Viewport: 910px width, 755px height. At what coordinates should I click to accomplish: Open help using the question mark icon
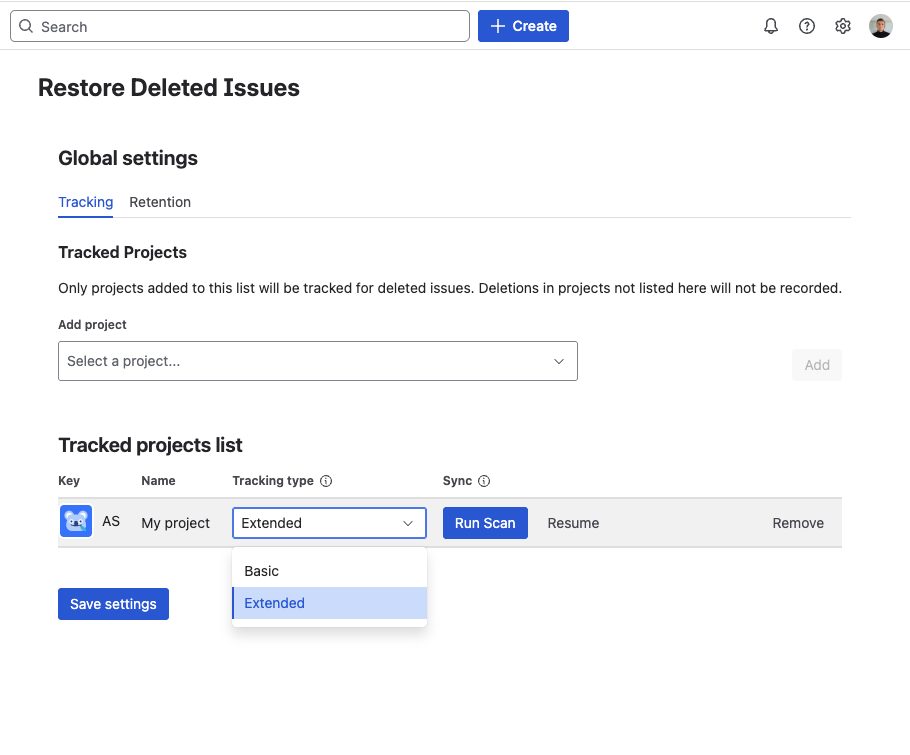coord(807,26)
